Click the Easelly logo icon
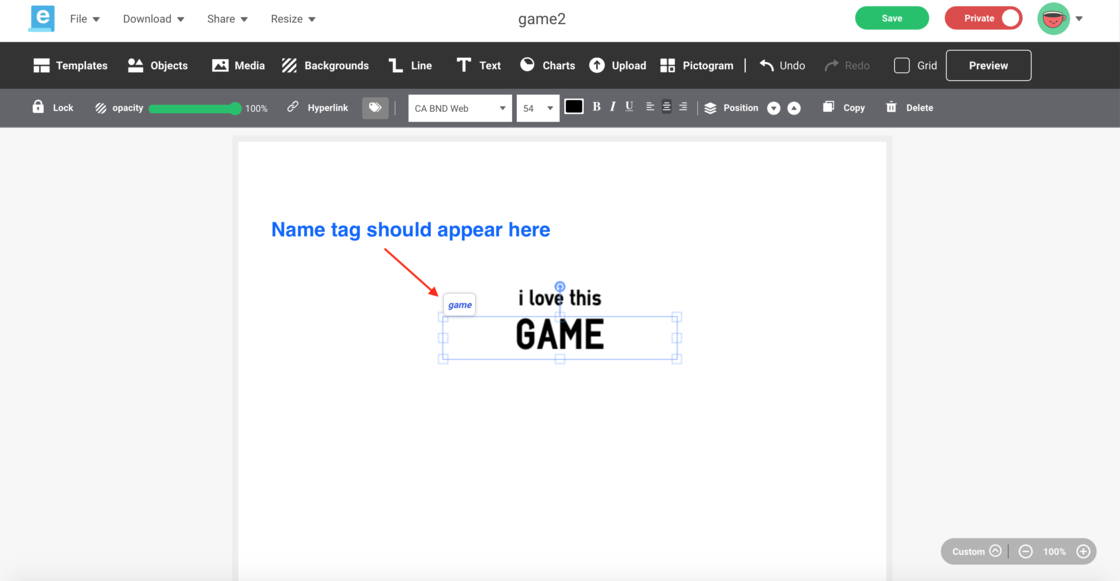This screenshot has width=1120, height=581. (41, 19)
